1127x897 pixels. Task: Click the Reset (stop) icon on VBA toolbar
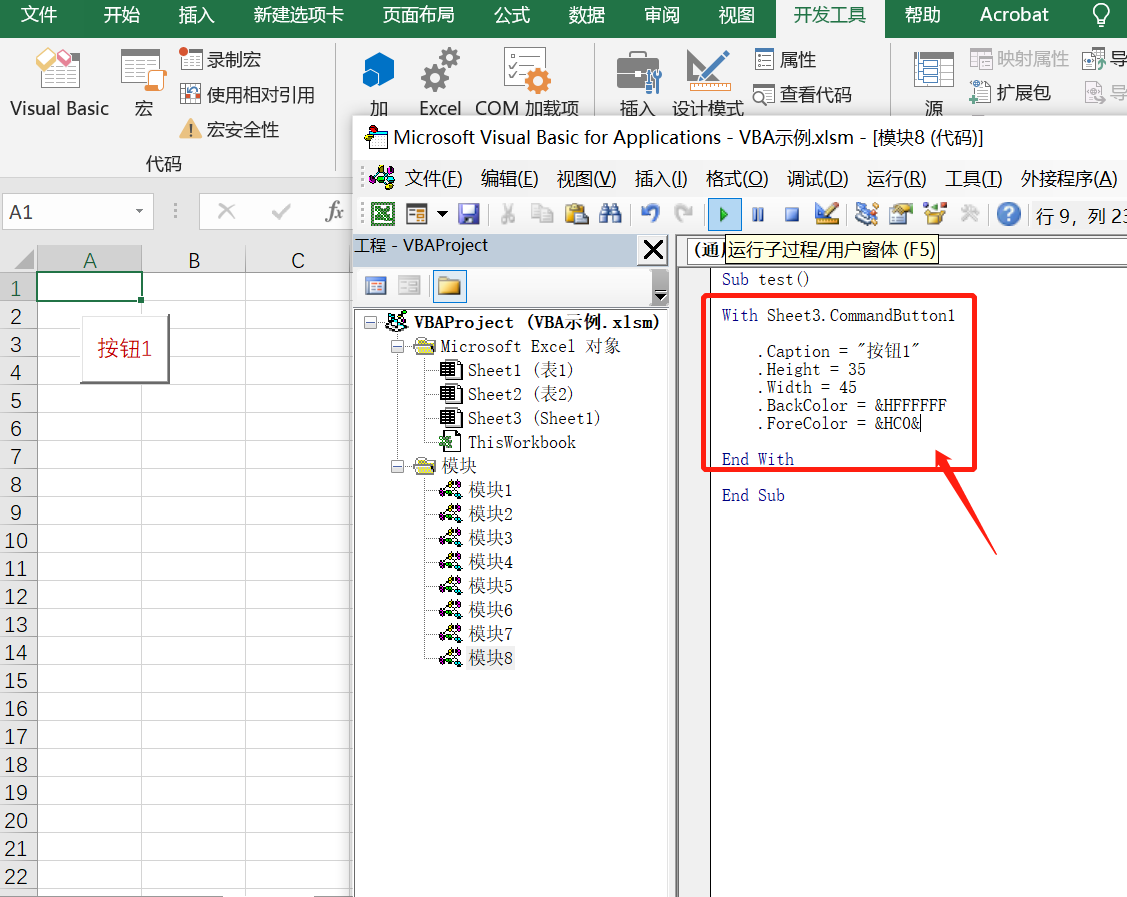[x=790, y=213]
